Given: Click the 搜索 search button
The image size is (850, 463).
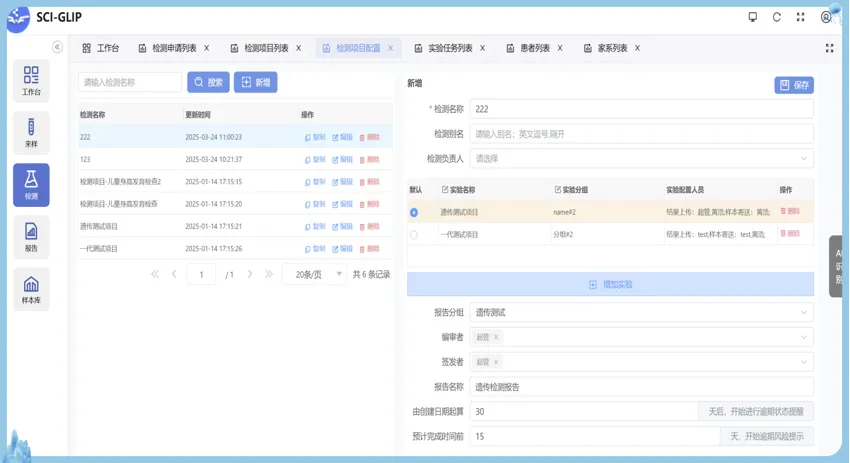Looking at the screenshot, I should click(208, 82).
